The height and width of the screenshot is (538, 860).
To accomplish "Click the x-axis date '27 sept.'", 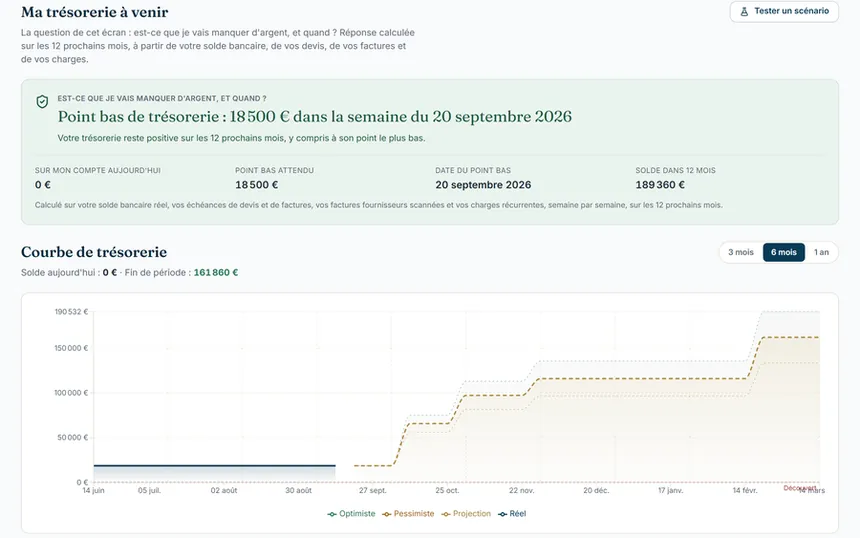I will pos(372,490).
